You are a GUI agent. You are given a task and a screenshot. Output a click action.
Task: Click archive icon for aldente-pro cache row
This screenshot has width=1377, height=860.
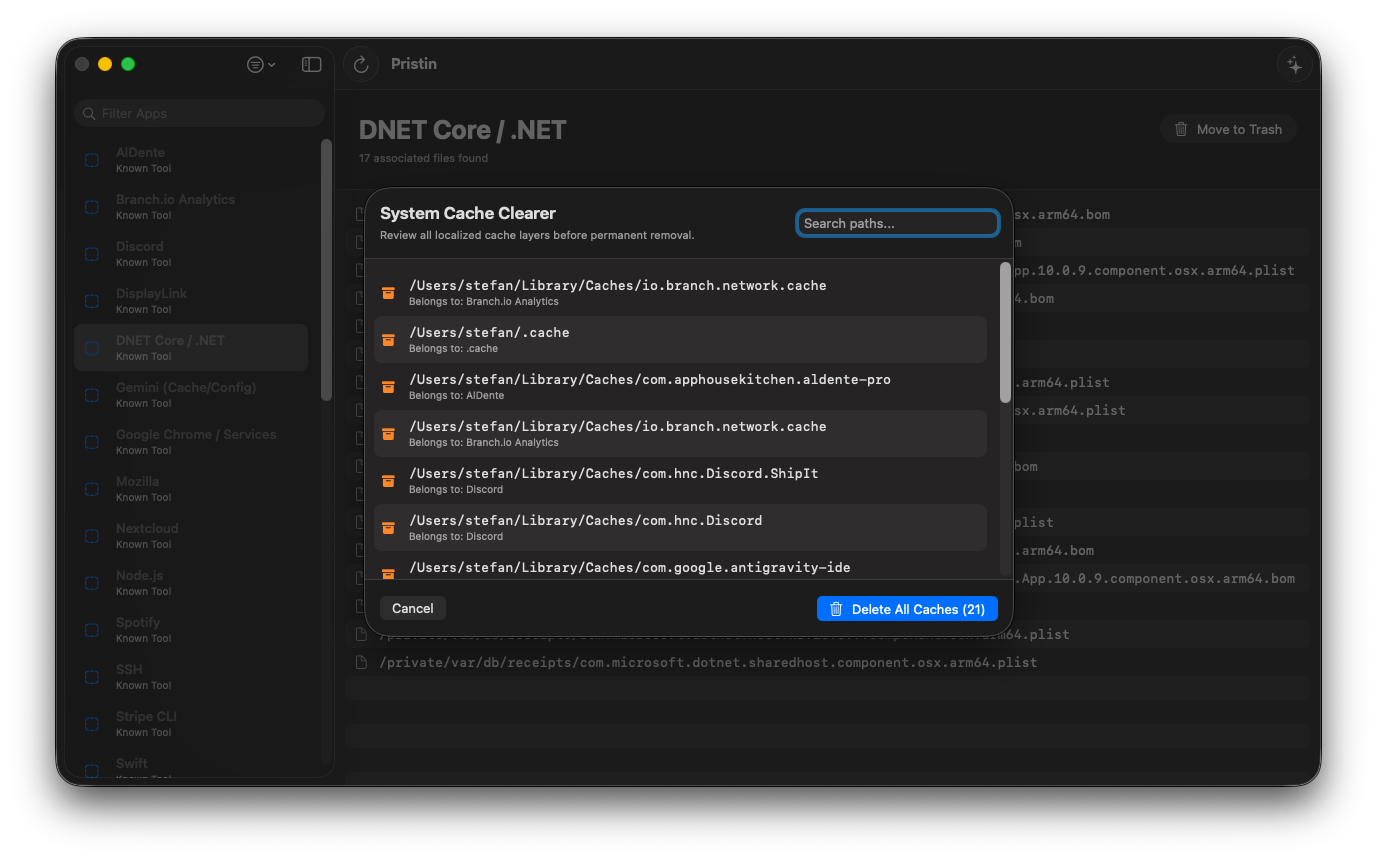[x=388, y=387]
